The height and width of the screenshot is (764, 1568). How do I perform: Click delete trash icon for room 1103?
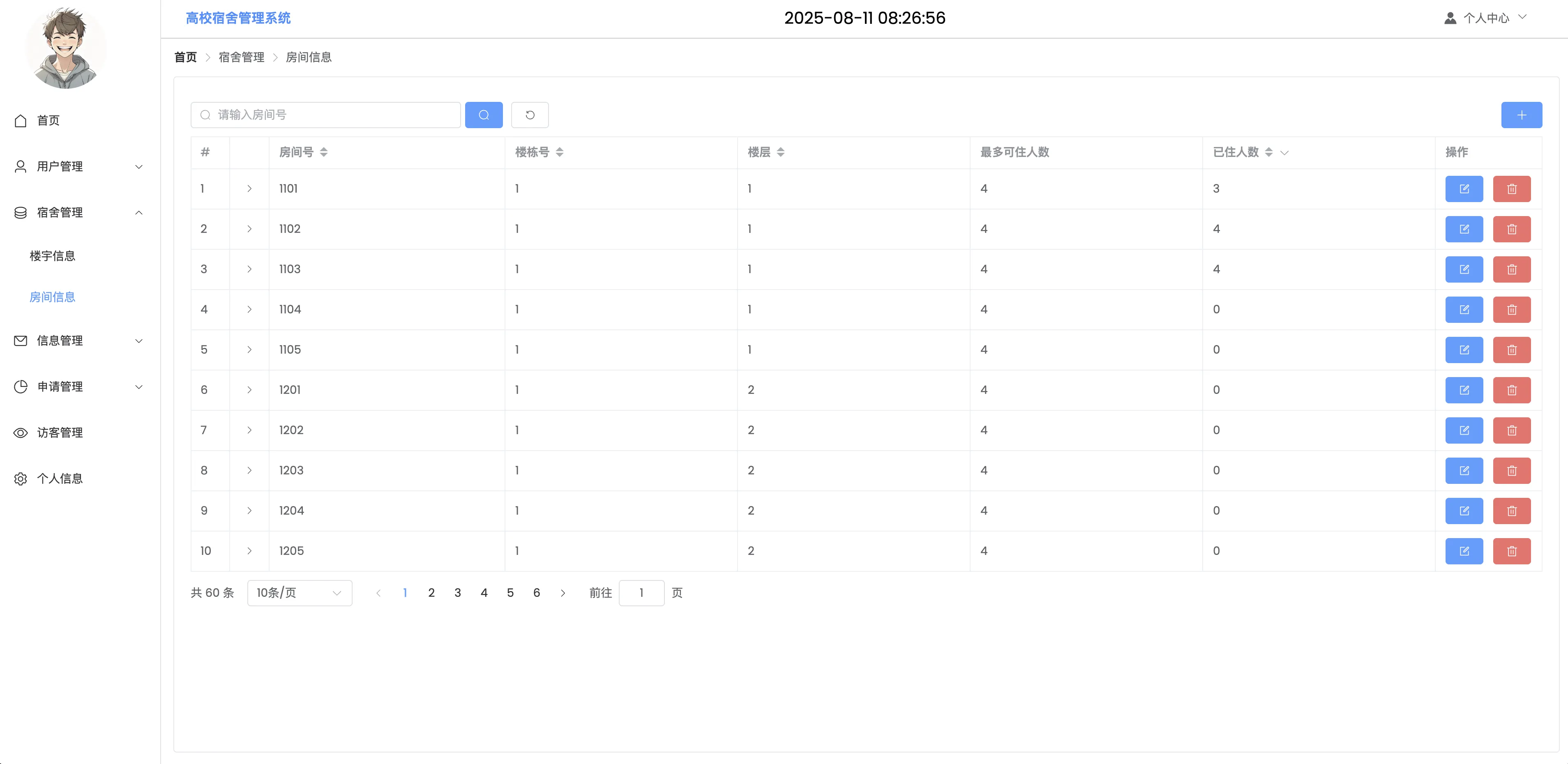click(1511, 269)
